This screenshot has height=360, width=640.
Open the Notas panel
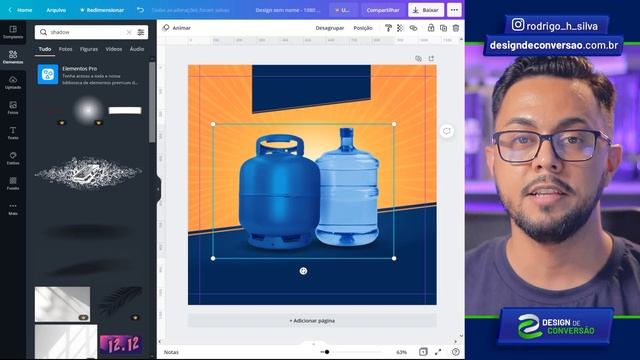[171, 352]
